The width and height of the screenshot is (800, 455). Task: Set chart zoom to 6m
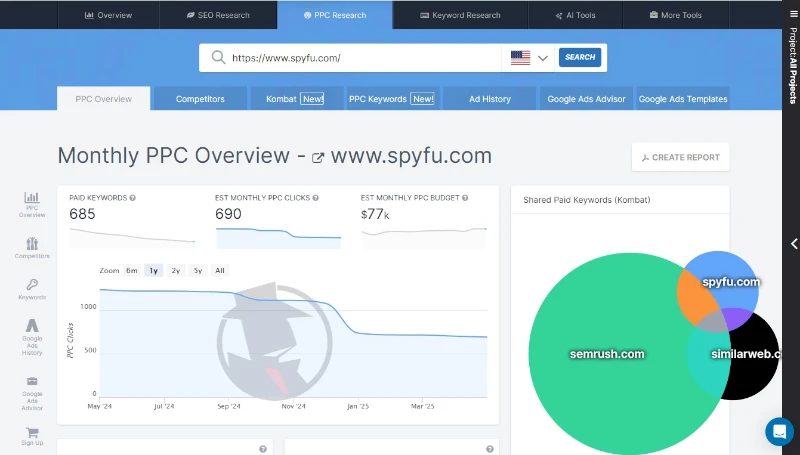point(132,270)
